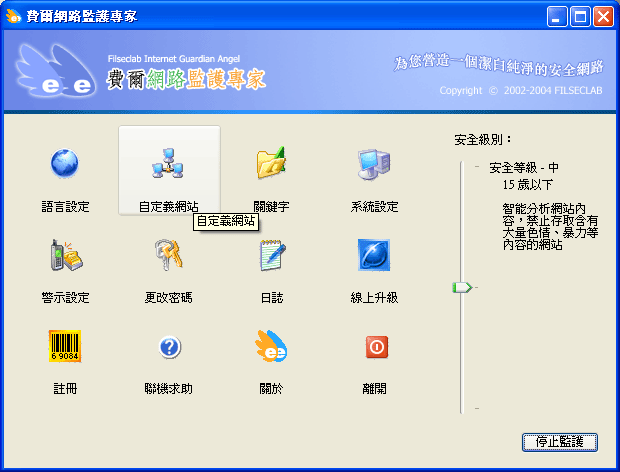Close the 費爾網路監護專家 window
620x472 pixels.
pyautogui.click(x=603, y=16)
